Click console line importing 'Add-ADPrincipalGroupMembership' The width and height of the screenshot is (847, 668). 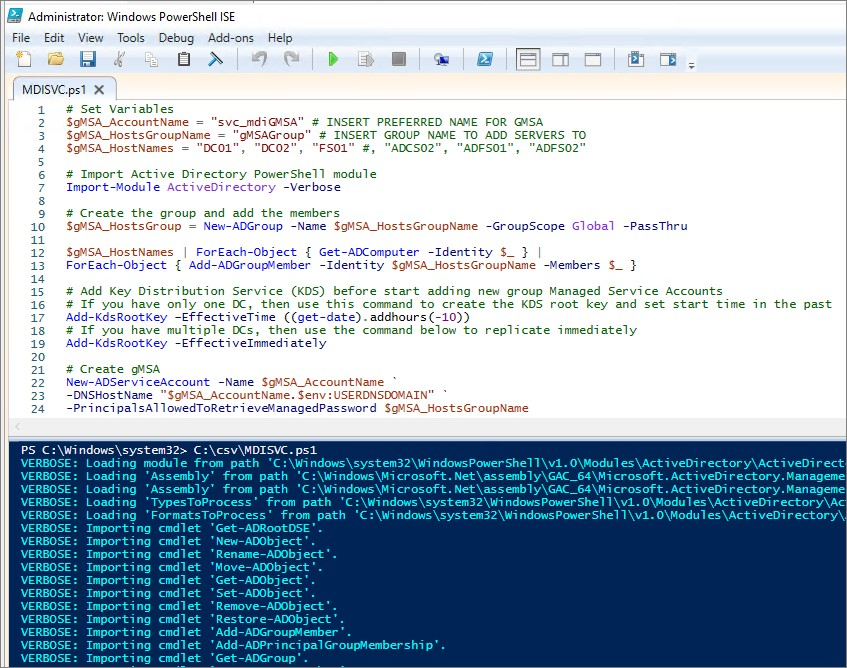(x=233, y=644)
